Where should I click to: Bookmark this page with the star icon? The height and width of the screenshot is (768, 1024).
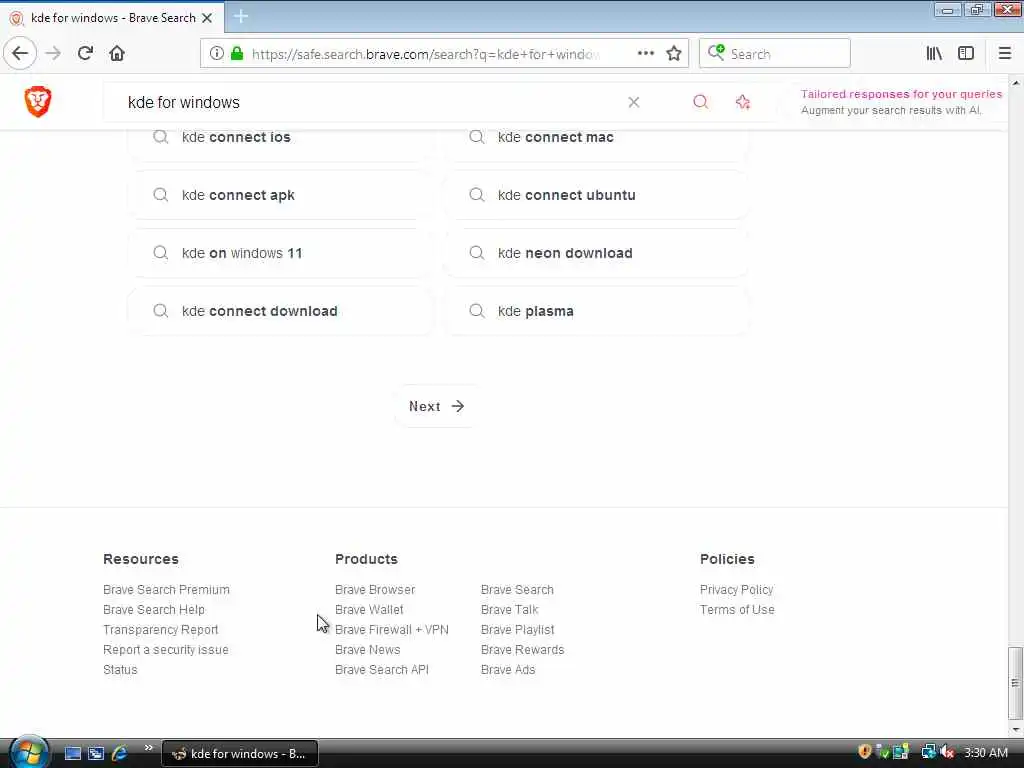[x=674, y=54]
